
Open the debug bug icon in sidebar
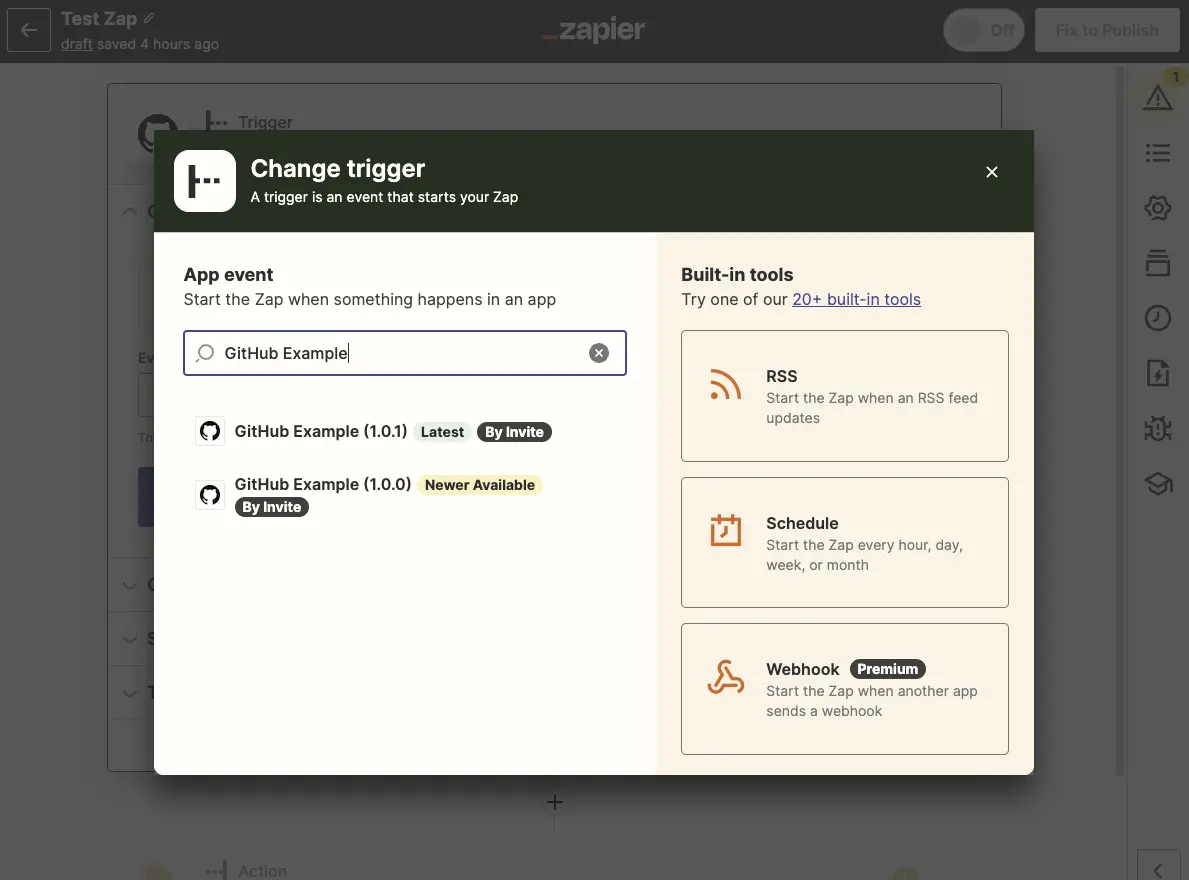(x=1158, y=429)
